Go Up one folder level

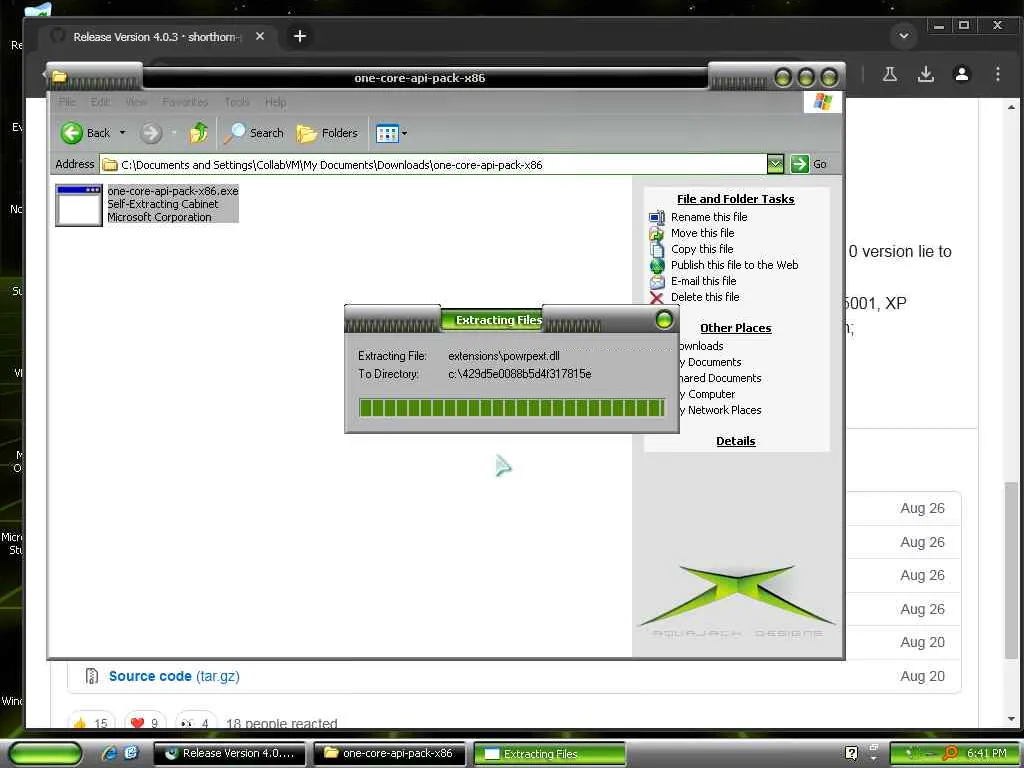pyautogui.click(x=199, y=133)
